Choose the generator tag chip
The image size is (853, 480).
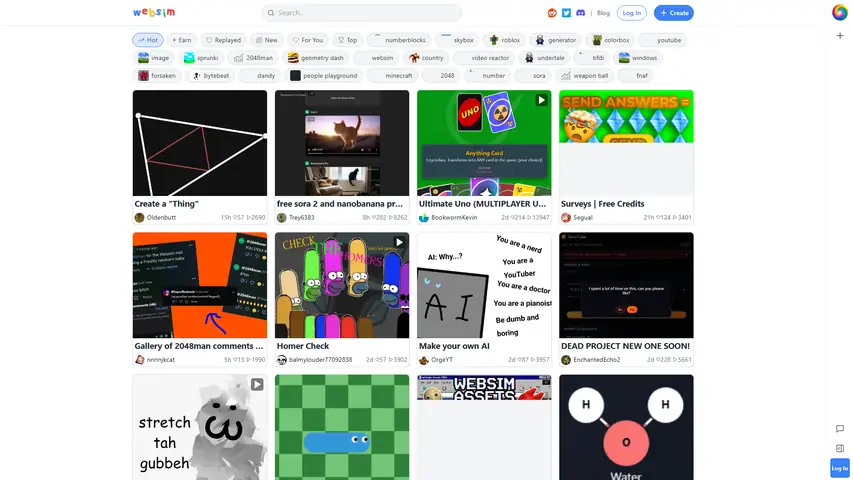[x=556, y=40]
